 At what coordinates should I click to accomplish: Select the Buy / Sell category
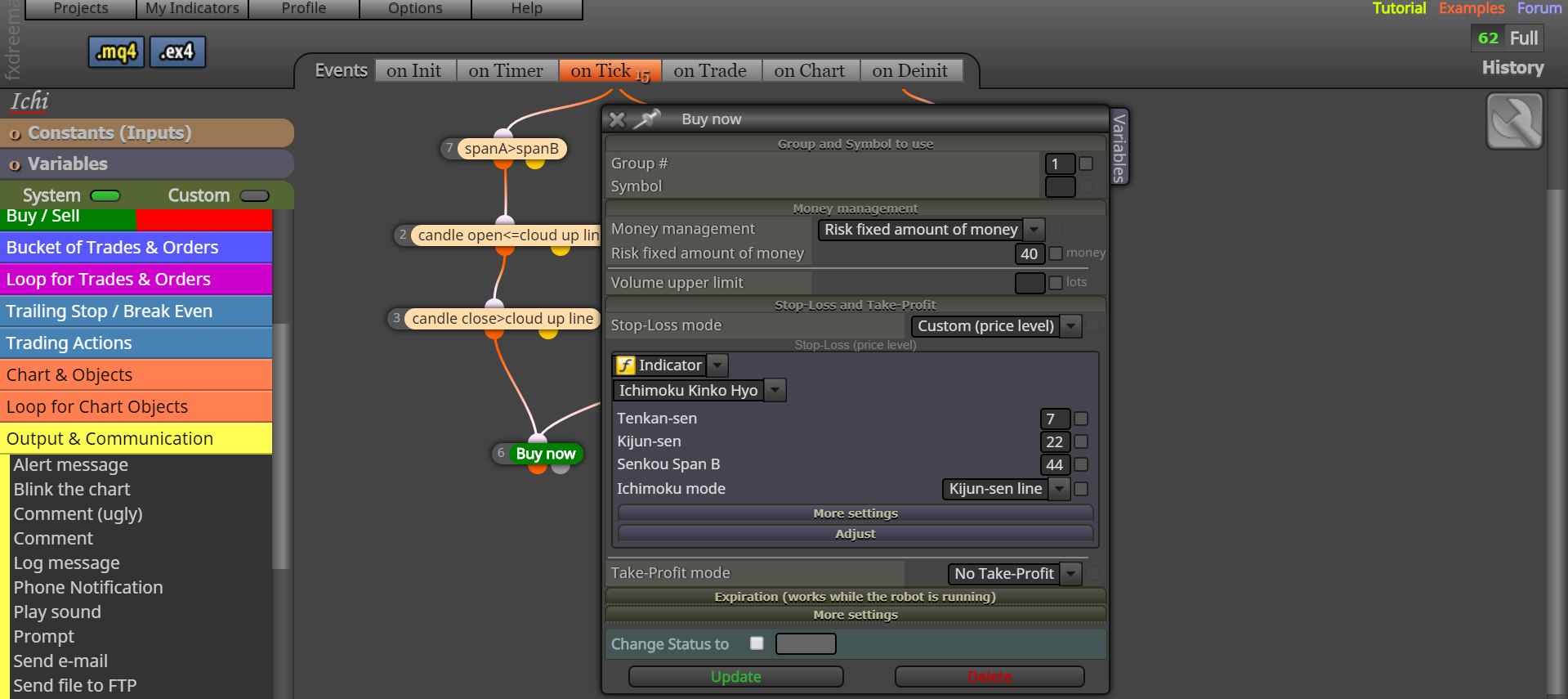(x=136, y=218)
